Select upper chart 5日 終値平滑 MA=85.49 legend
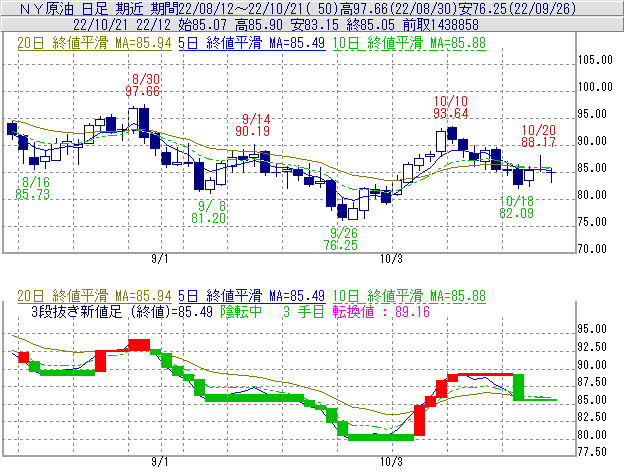This screenshot has width=624, height=475. [x=252, y=43]
